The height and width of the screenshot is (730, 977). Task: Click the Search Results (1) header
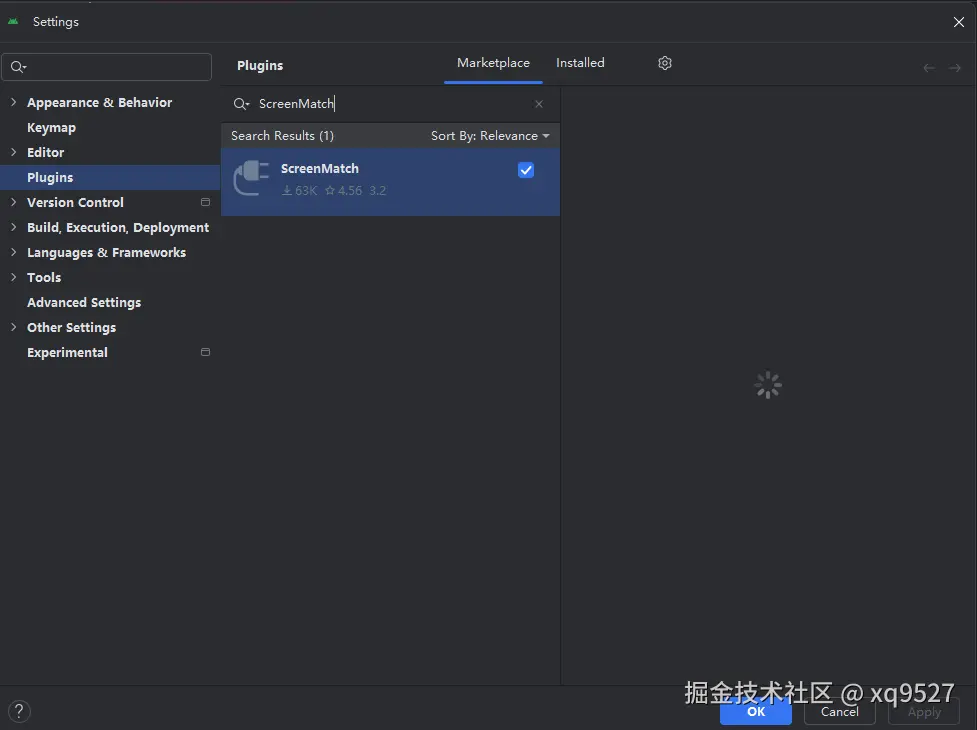click(282, 136)
